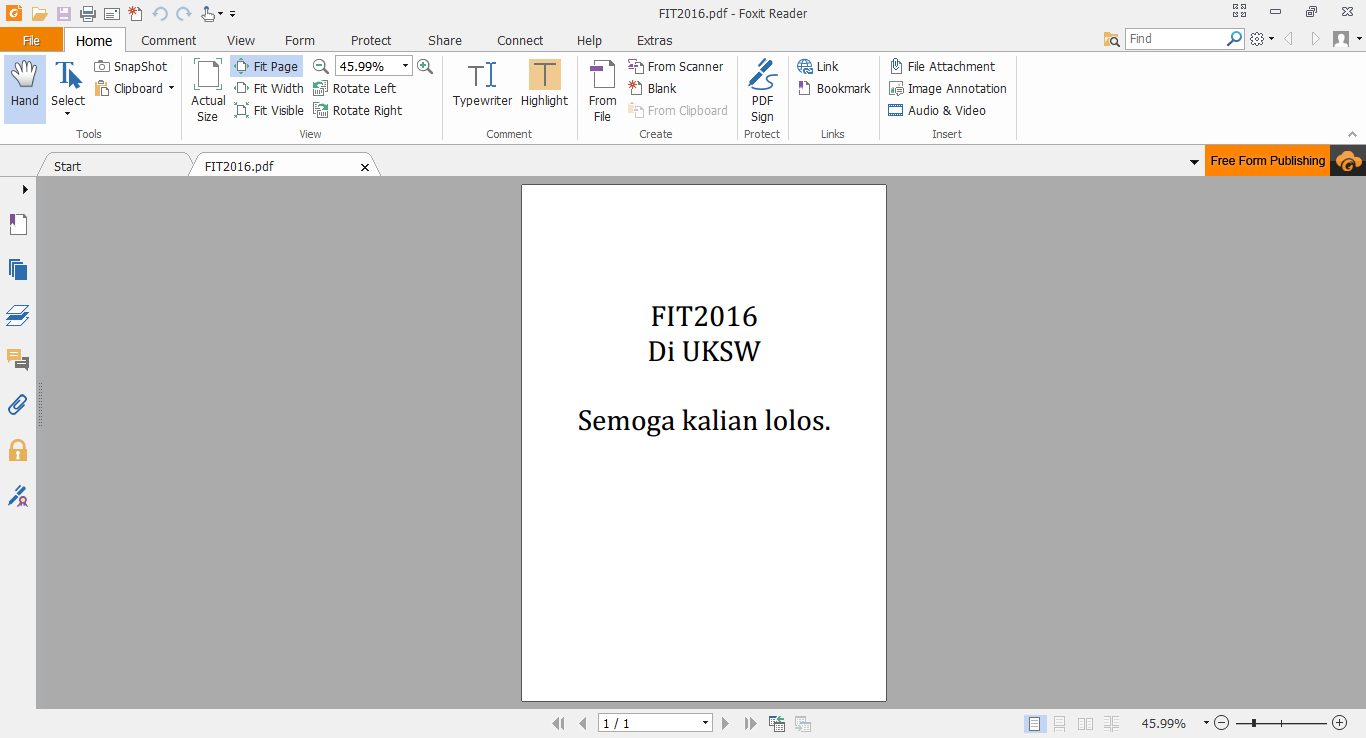Switch to continuous facing display mode
1366x738 pixels.
click(x=1111, y=723)
